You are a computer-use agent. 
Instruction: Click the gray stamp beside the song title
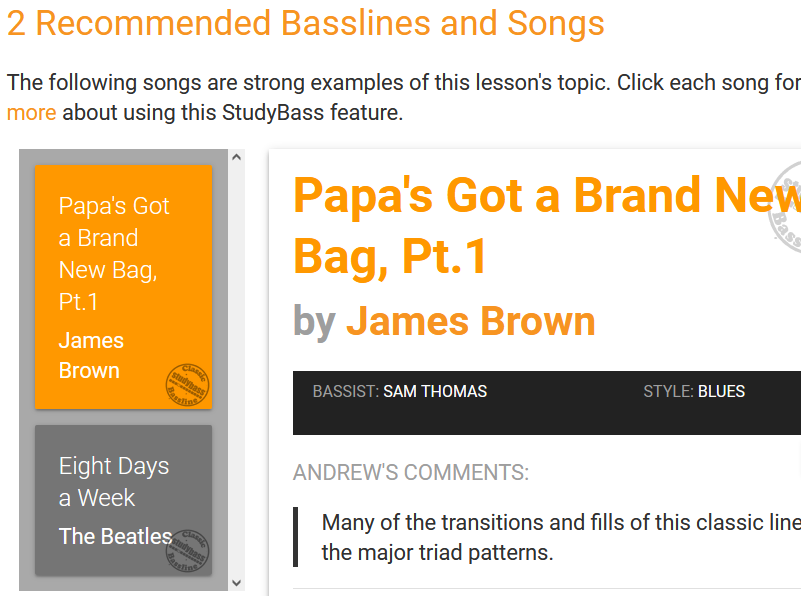pos(785,206)
